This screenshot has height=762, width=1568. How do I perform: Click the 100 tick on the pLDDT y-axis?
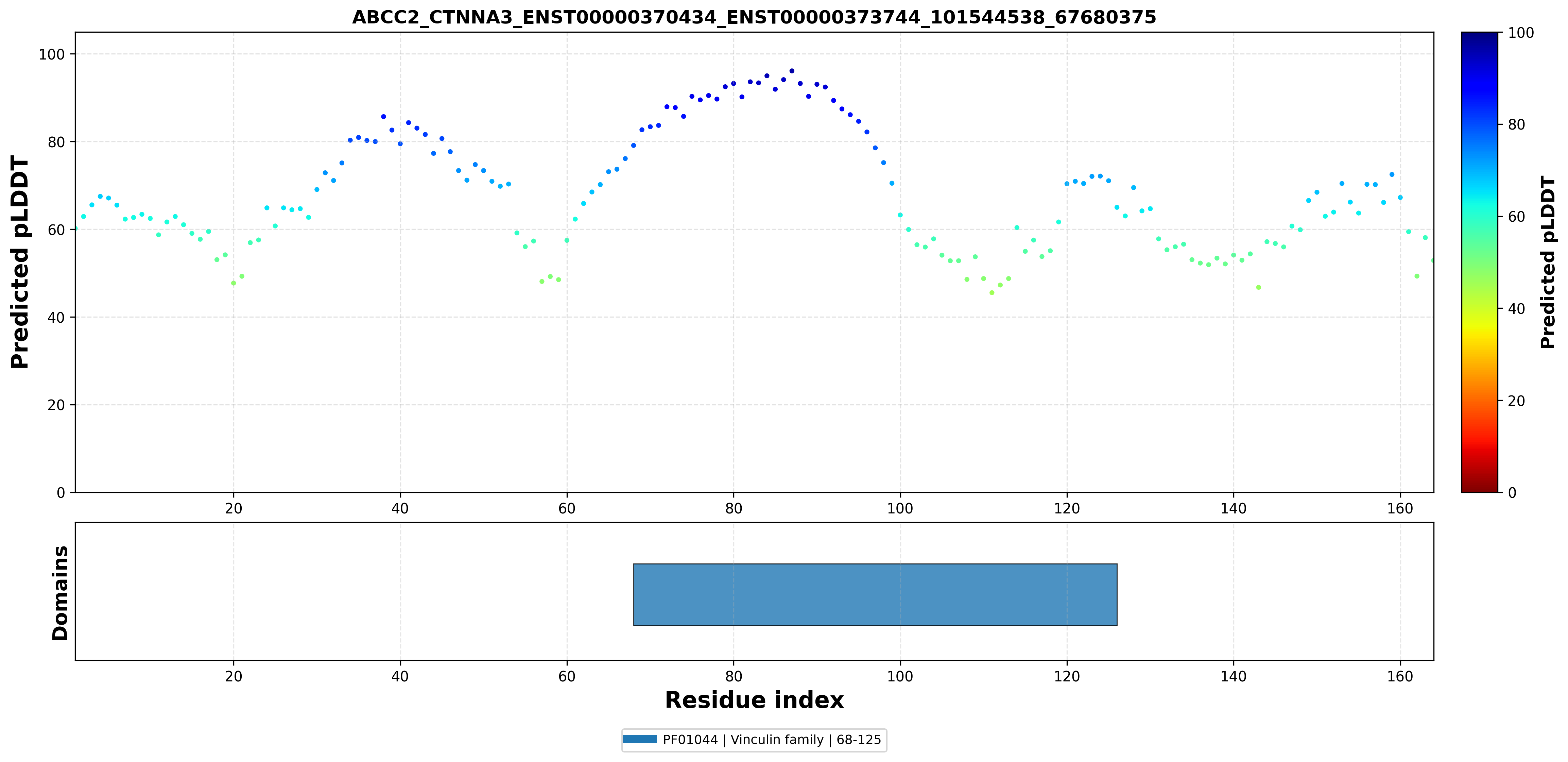click(52, 54)
